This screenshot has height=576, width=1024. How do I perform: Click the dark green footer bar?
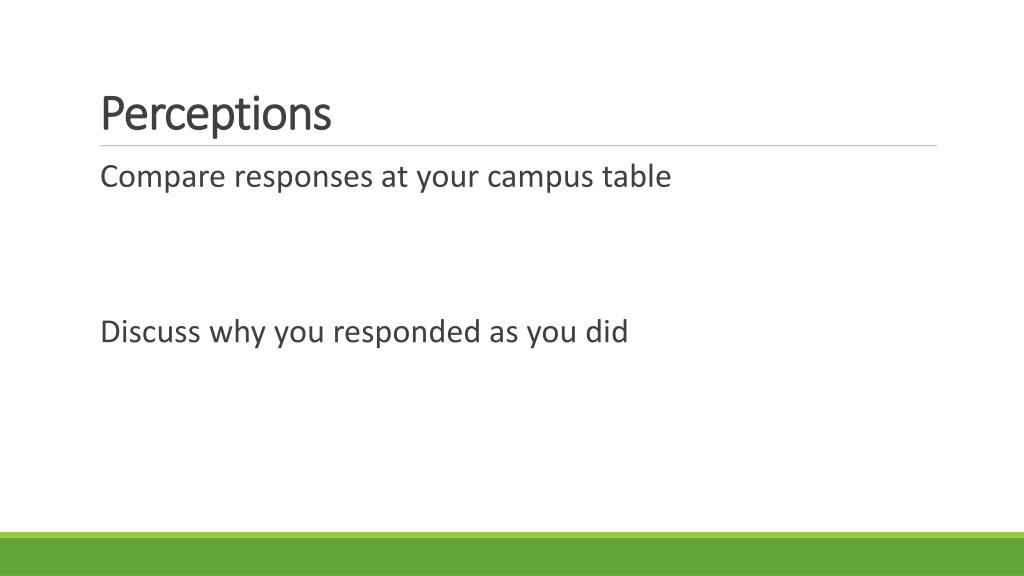[512, 556]
